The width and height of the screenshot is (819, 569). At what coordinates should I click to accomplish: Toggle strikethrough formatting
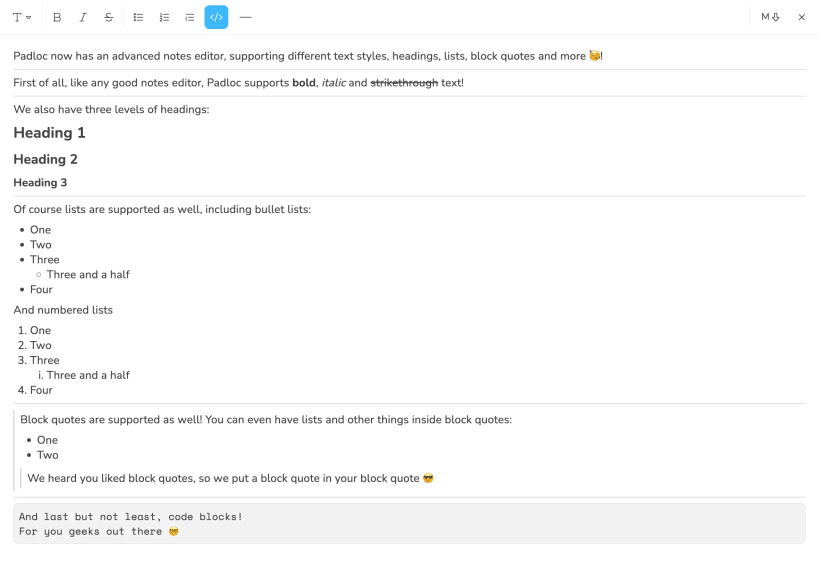(x=109, y=17)
